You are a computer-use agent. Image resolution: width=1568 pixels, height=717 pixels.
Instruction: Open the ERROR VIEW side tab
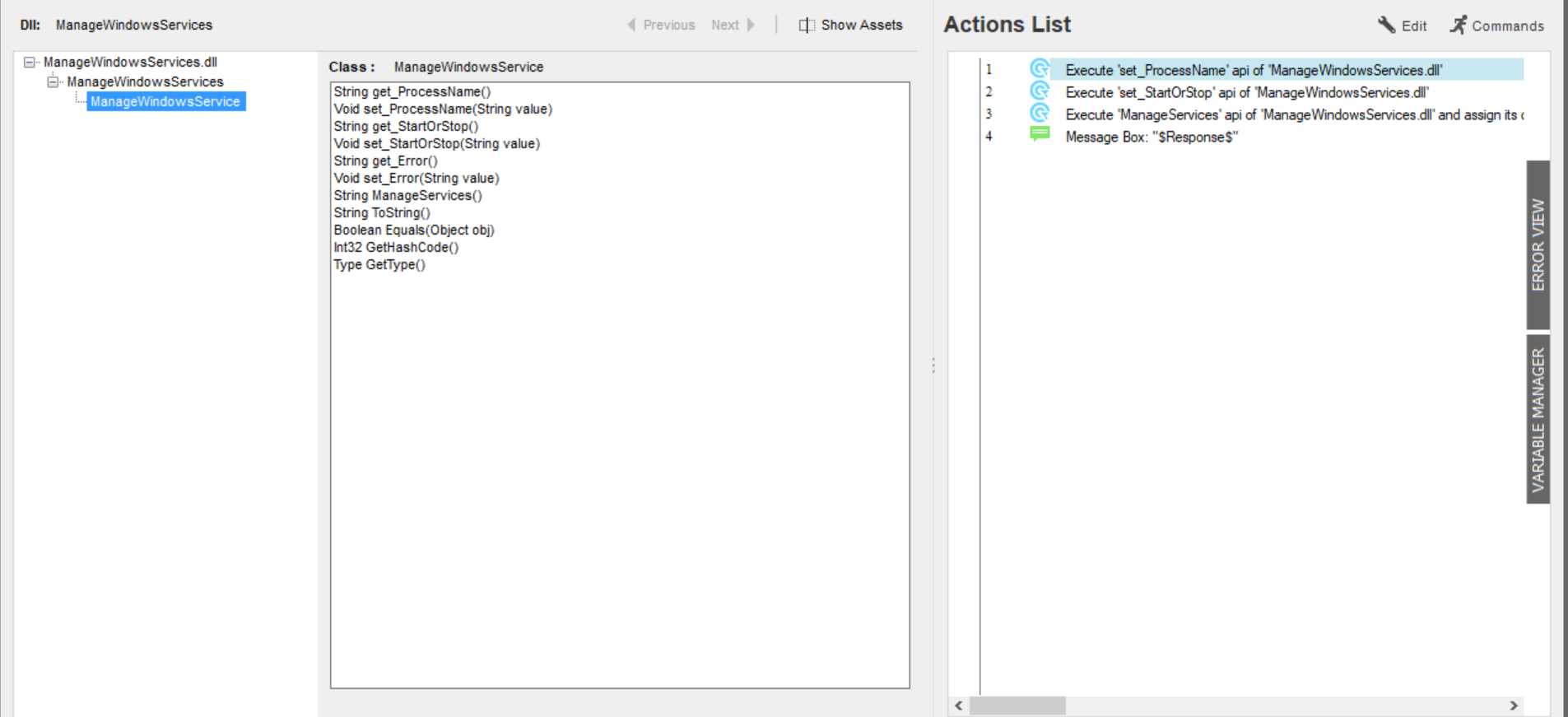point(1538,244)
